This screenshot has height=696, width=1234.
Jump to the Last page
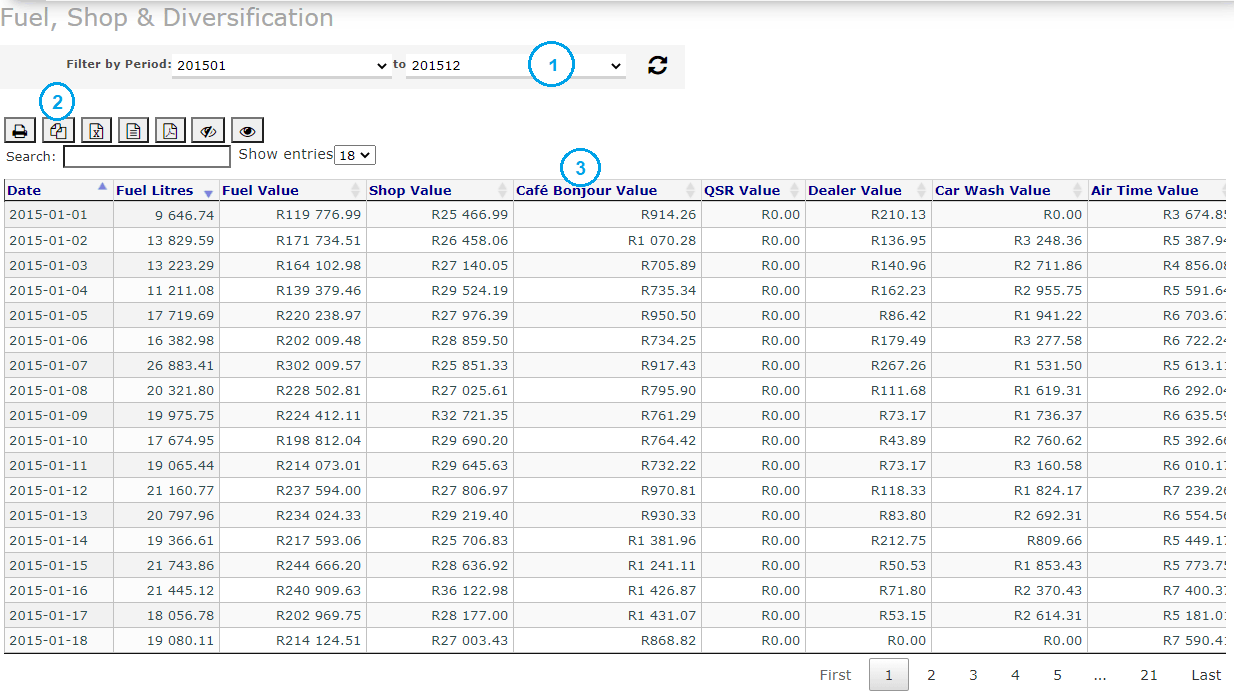tap(1206, 675)
